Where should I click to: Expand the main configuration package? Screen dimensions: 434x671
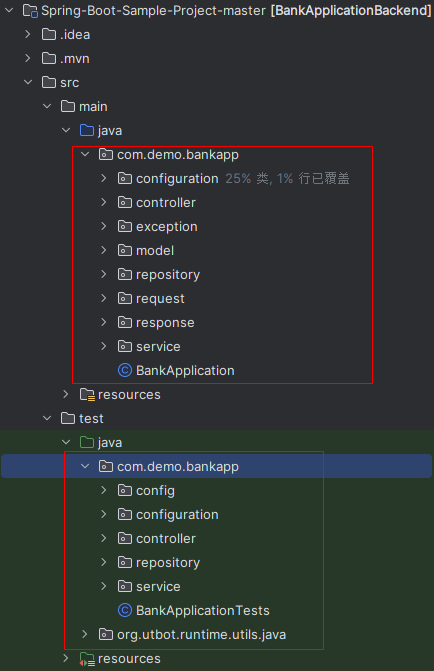point(104,178)
